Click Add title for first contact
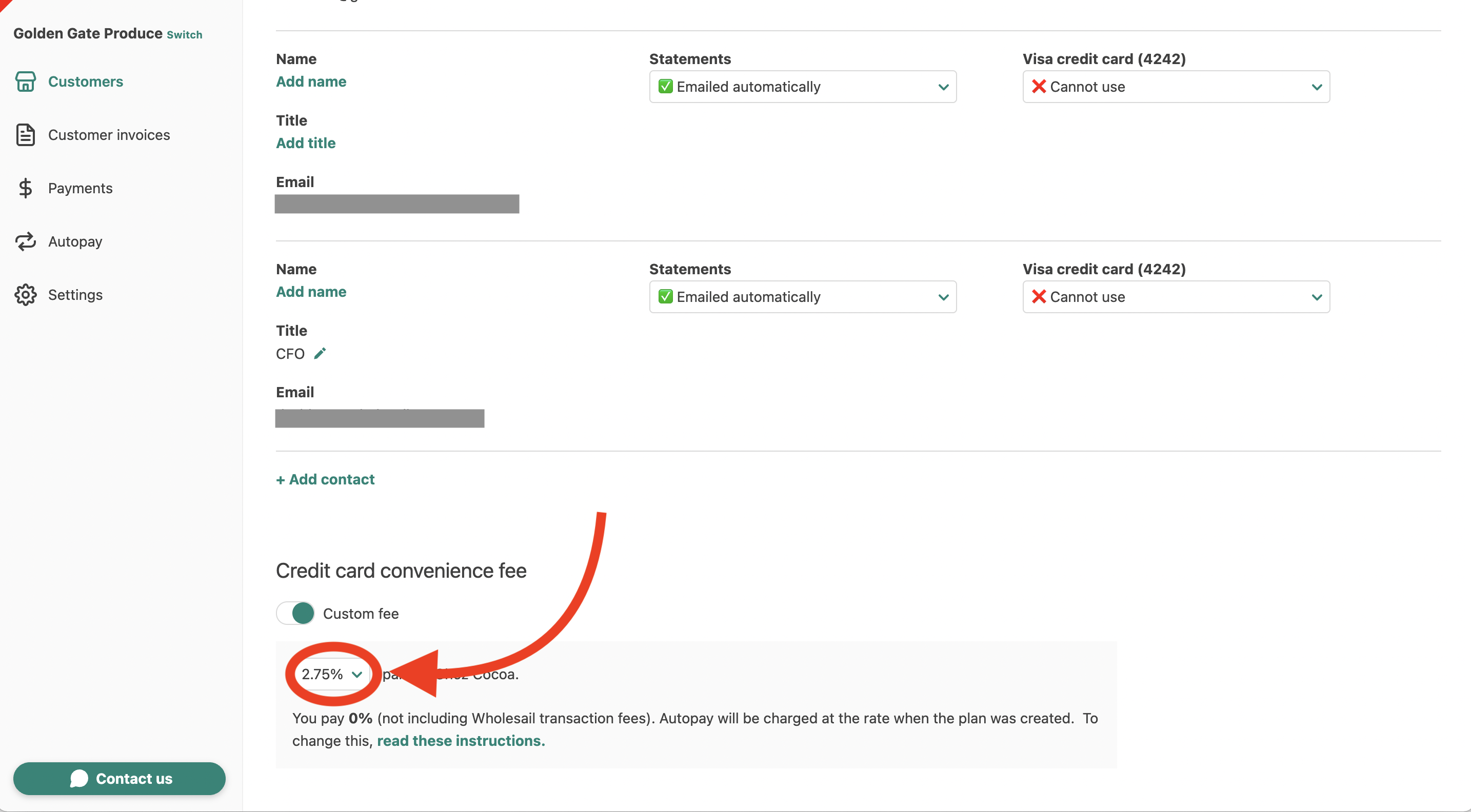This screenshot has height=812, width=1471. click(x=306, y=143)
